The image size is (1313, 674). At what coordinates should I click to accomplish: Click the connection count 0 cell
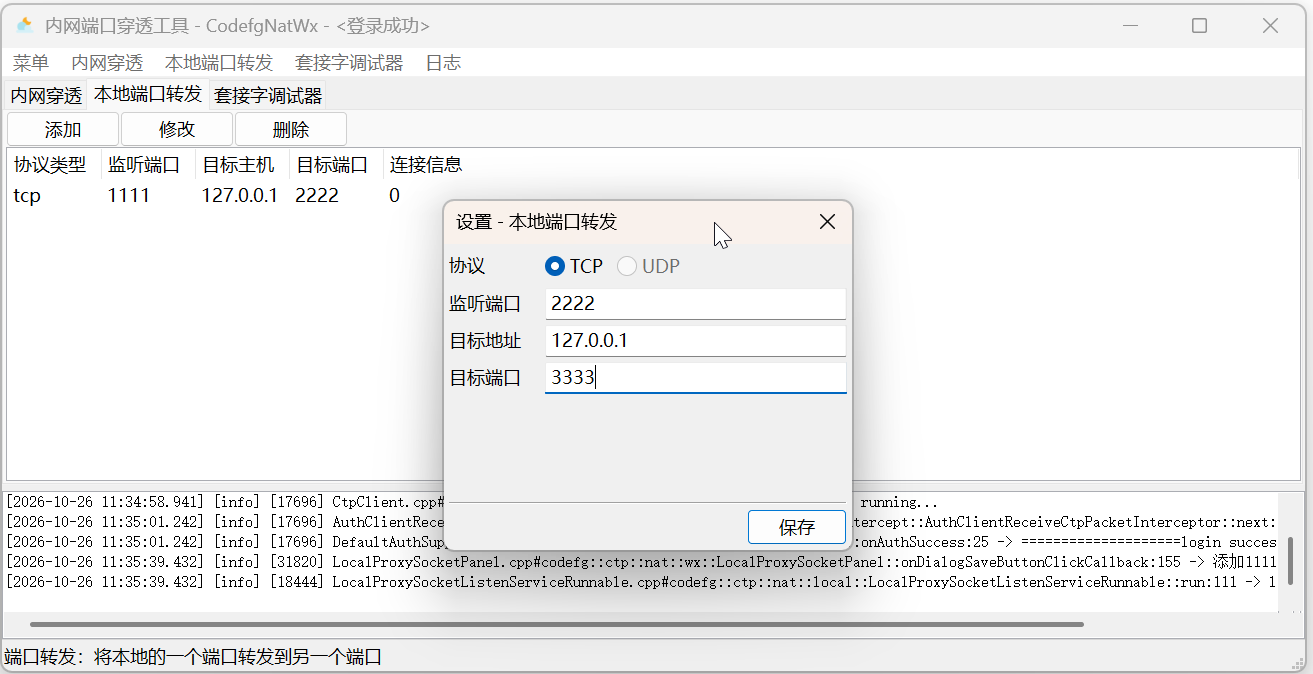click(x=394, y=195)
